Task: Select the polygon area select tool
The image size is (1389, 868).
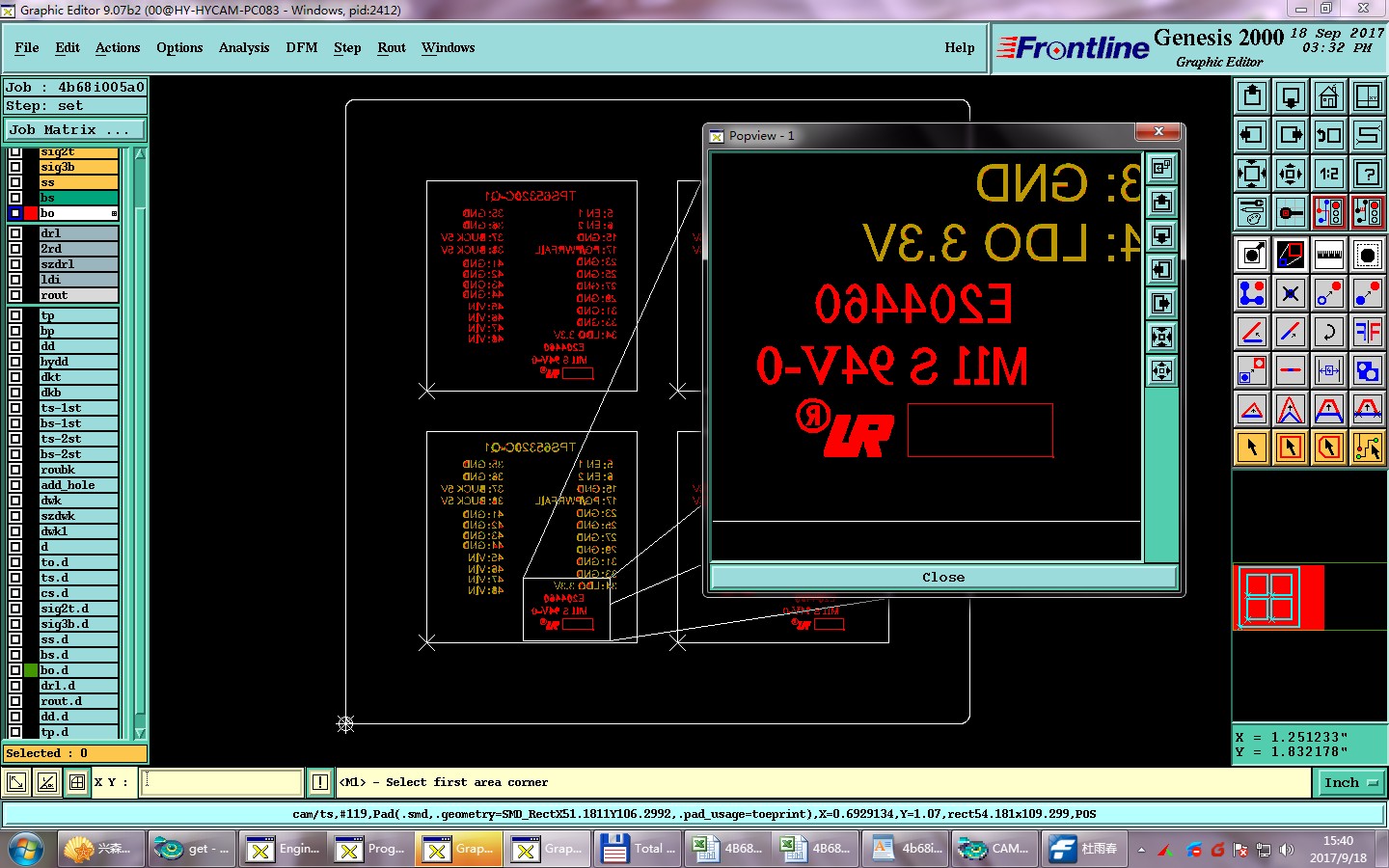Action: pyautogui.click(x=1329, y=448)
